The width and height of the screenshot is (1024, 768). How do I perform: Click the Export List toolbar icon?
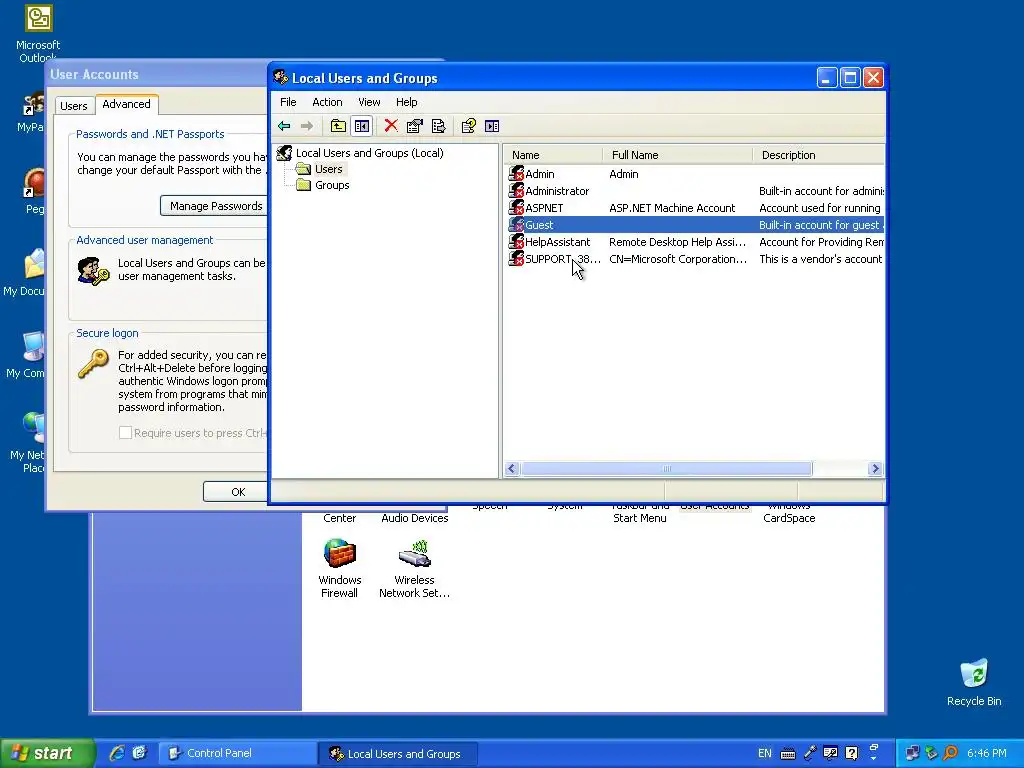point(439,126)
